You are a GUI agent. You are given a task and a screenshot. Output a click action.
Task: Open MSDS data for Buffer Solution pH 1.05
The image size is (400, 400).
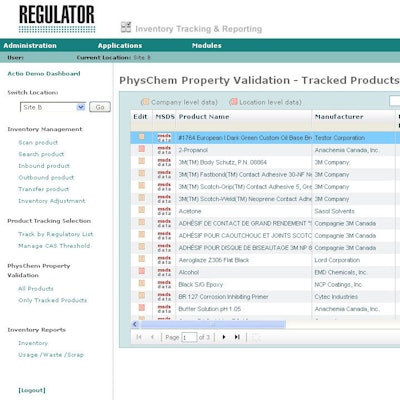164,309
